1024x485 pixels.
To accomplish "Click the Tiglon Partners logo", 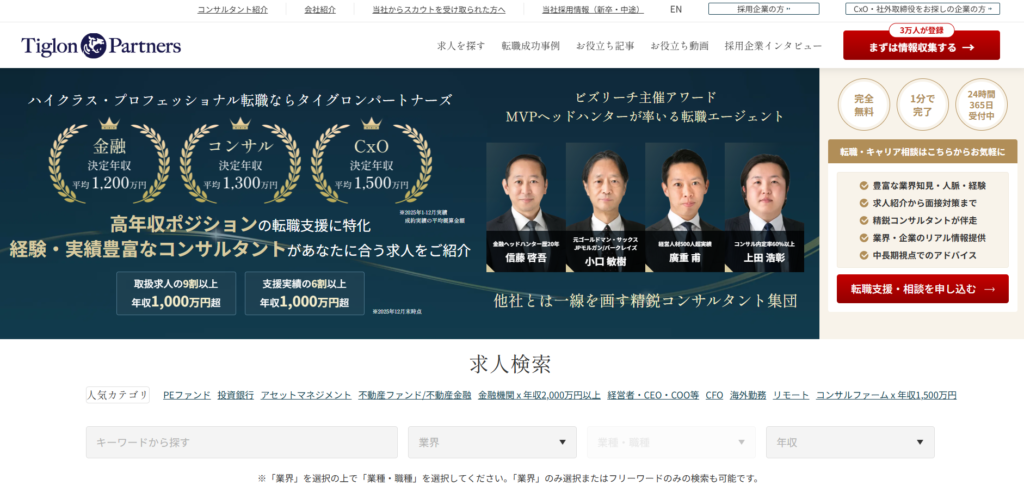I will coord(101,46).
